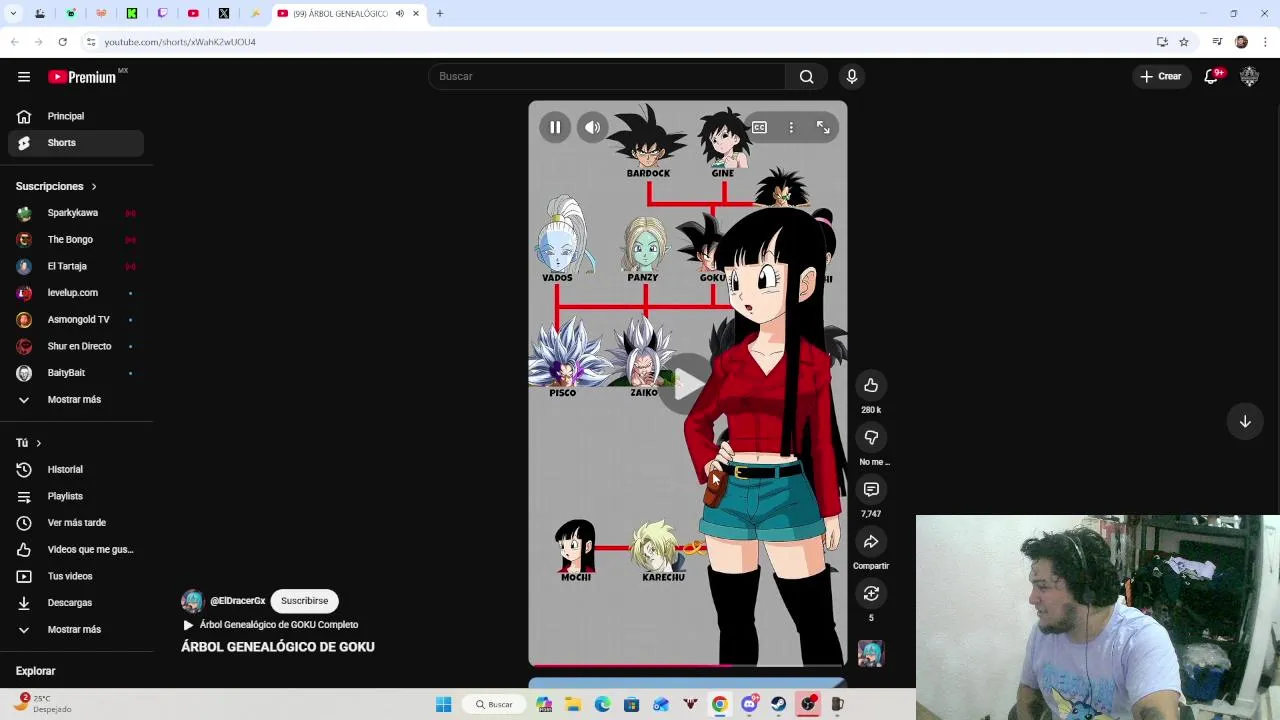Reload the page
1280x720 pixels.
[62, 42]
